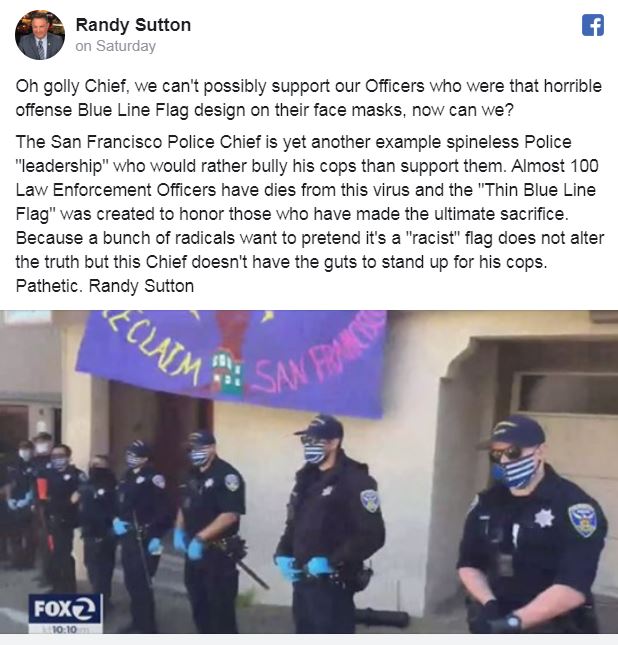
Task: Click Randy Sutton's profile picture
Action: coord(40,35)
